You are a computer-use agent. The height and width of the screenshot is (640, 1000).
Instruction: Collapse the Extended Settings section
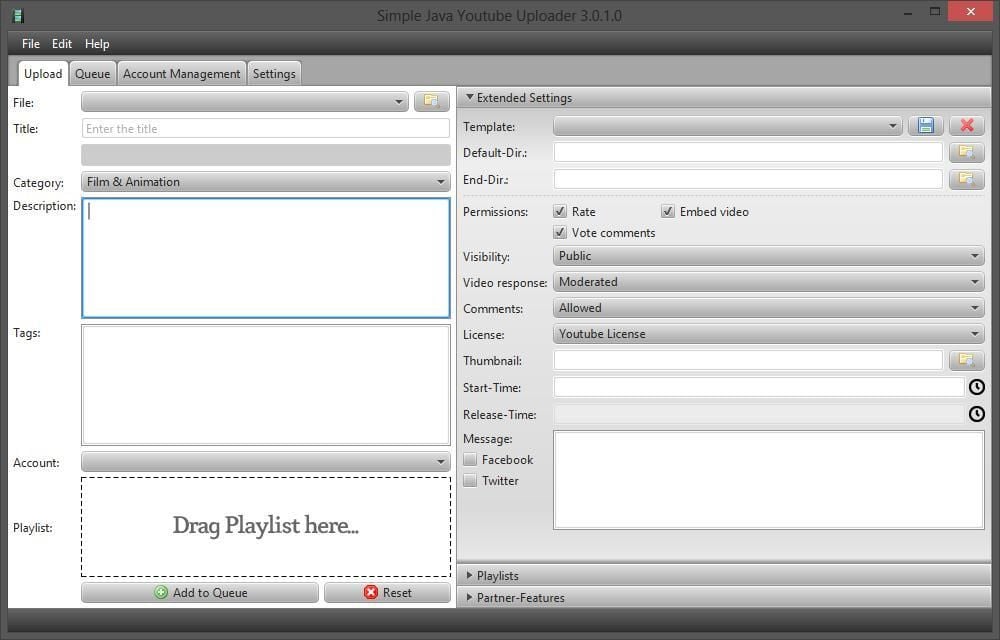(470, 97)
